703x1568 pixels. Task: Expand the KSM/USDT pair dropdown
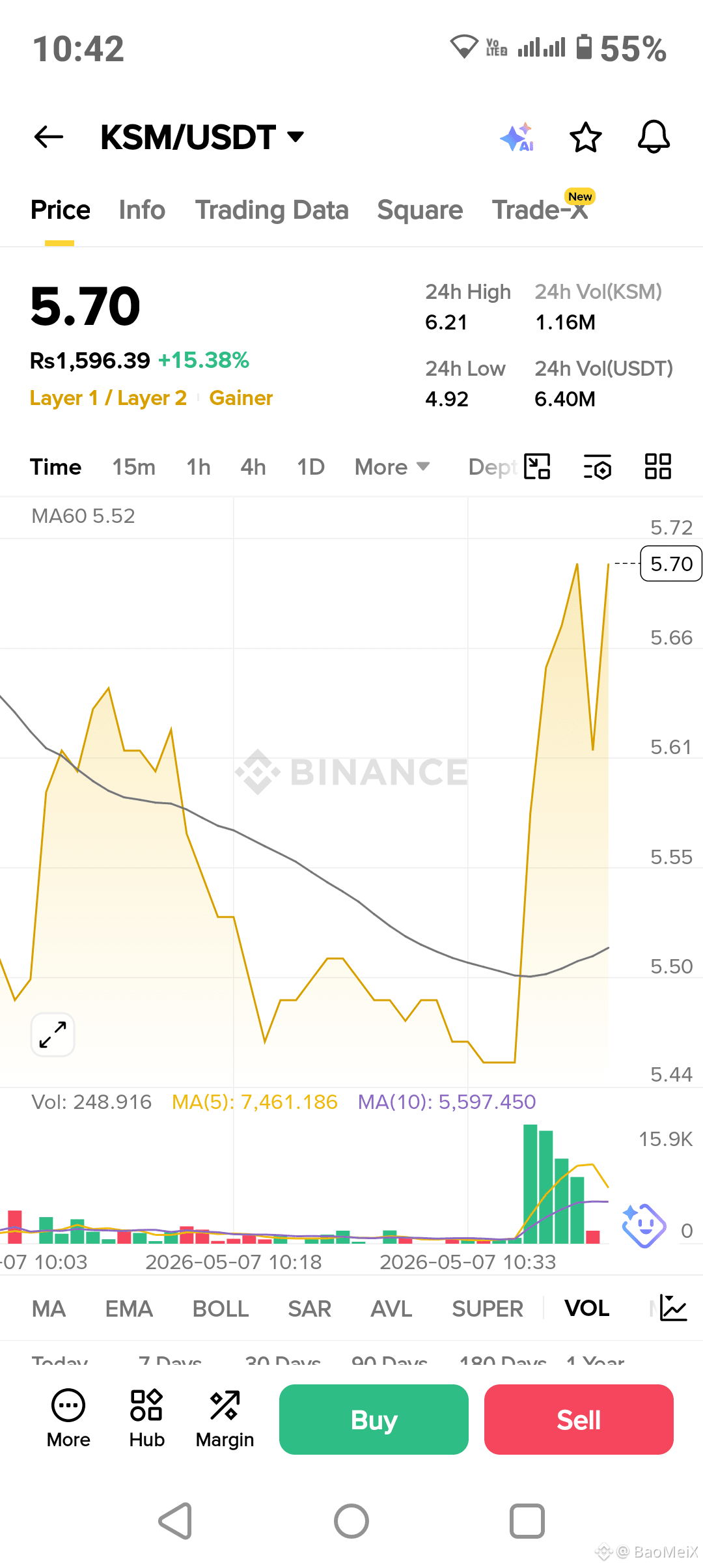[x=296, y=137]
